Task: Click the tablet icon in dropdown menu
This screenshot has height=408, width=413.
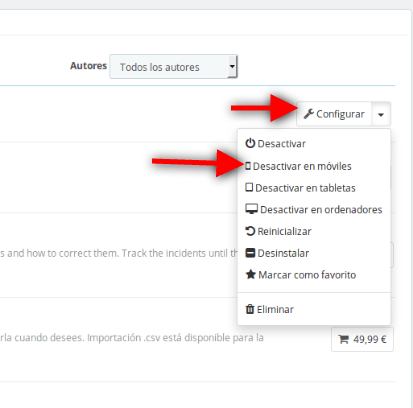Action: coord(249,187)
